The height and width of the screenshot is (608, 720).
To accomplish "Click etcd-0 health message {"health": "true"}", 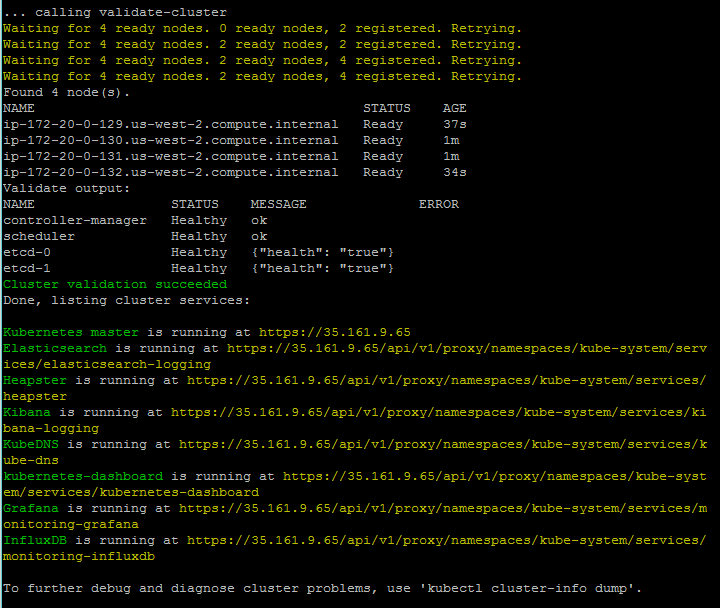I will 323,253.
